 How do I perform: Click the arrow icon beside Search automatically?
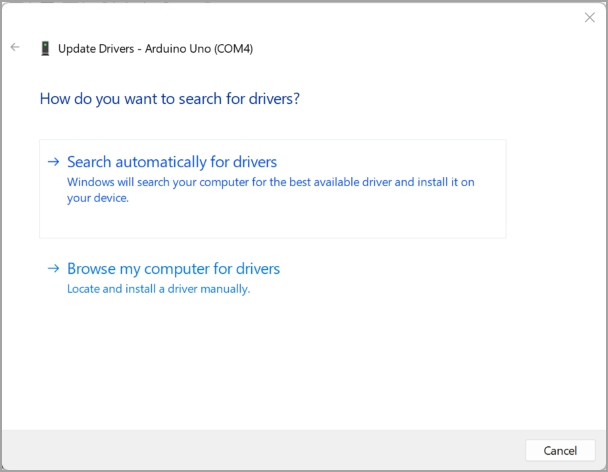click(53, 162)
